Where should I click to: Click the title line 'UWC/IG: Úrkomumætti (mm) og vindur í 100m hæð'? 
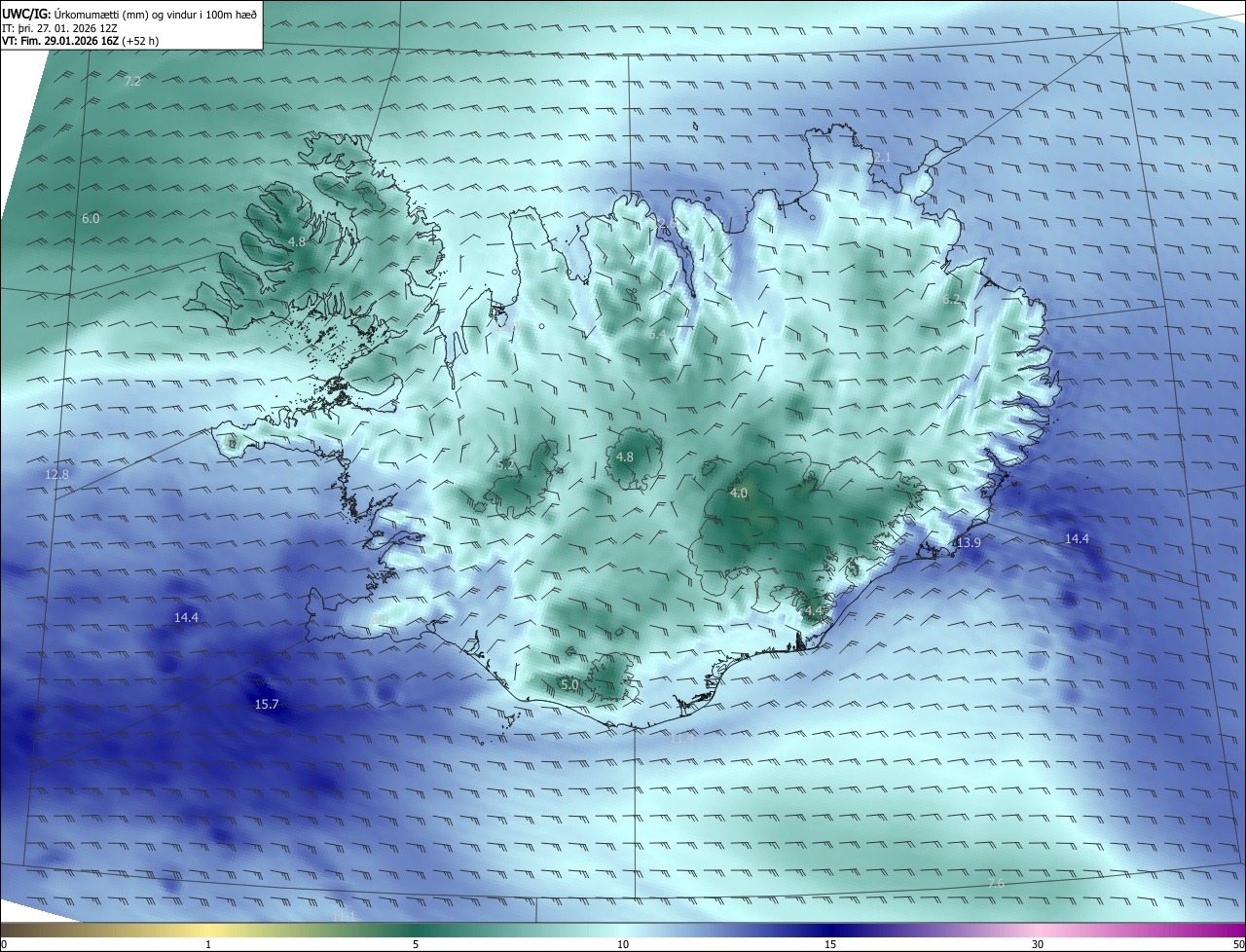pos(129,14)
